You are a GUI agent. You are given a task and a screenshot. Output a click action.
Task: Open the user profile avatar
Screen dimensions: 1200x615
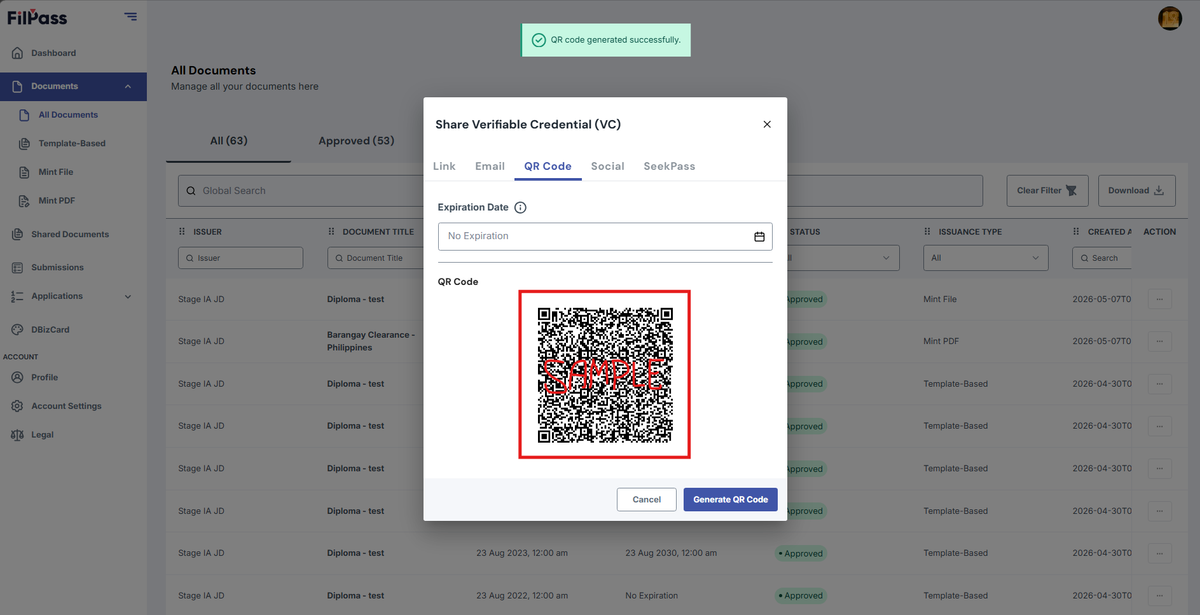(x=1170, y=18)
